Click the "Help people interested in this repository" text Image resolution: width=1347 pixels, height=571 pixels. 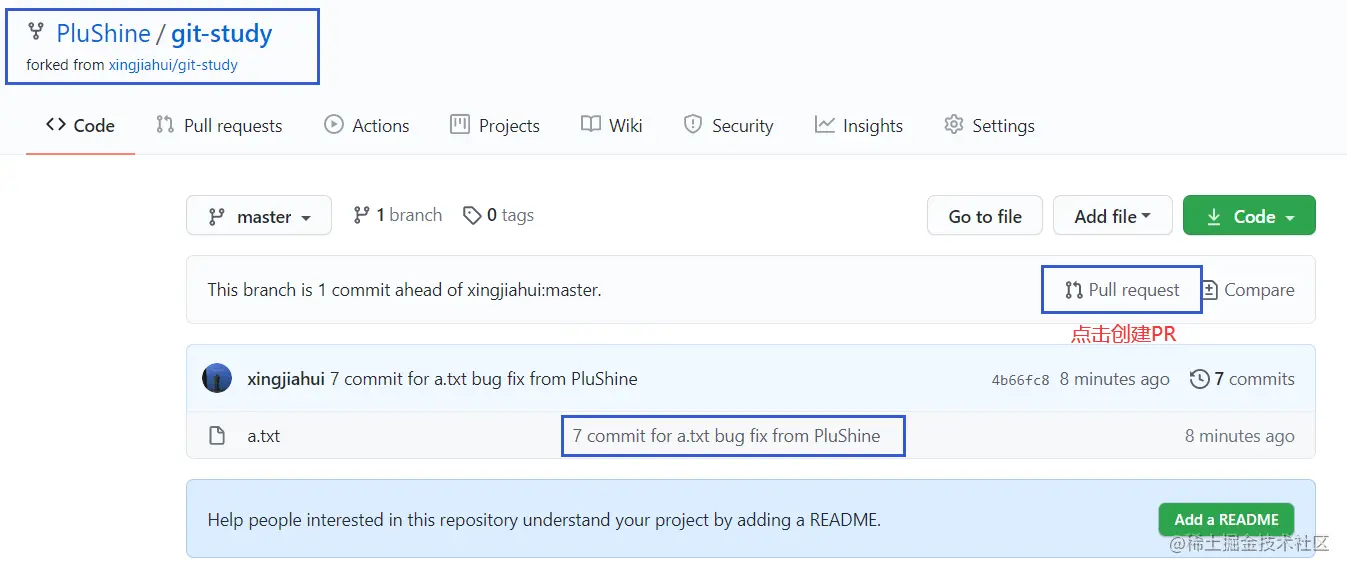544,520
